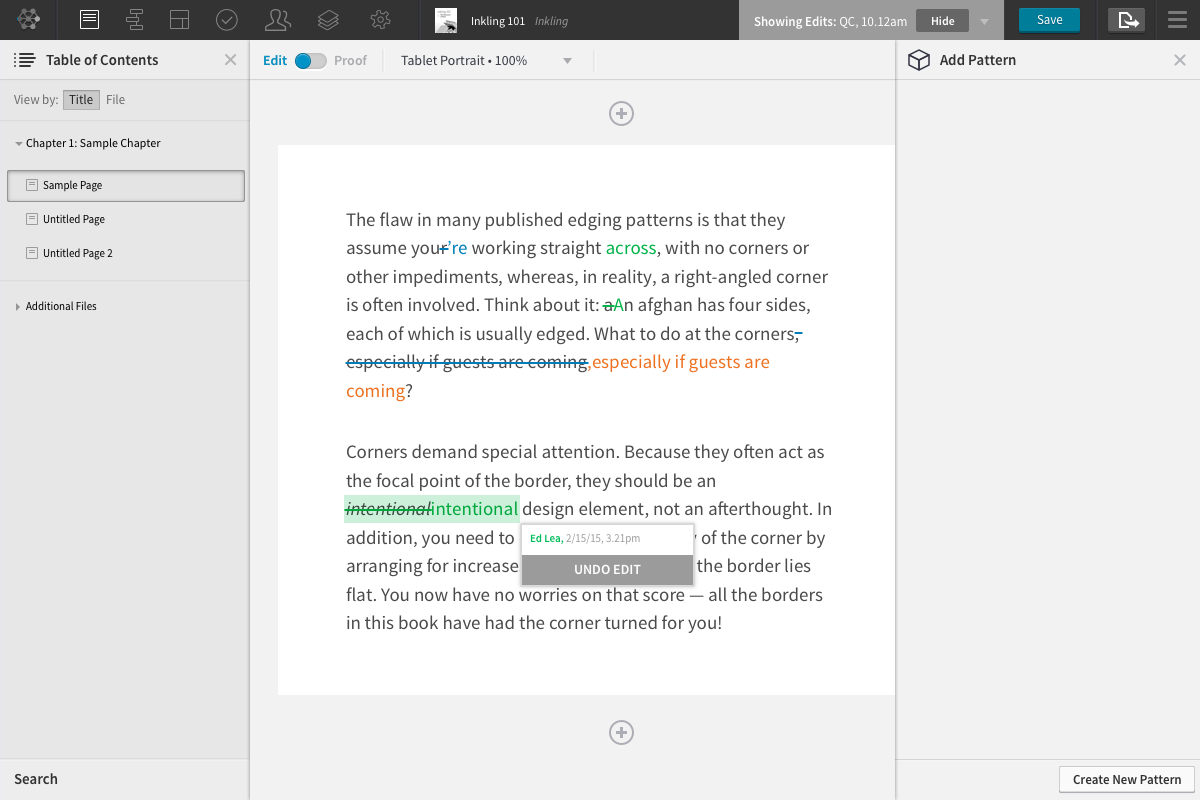Image resolution: width=1200 pixels, height=800 pixels.
Task: View contents by Title
Action: click(x=81, y=100)
